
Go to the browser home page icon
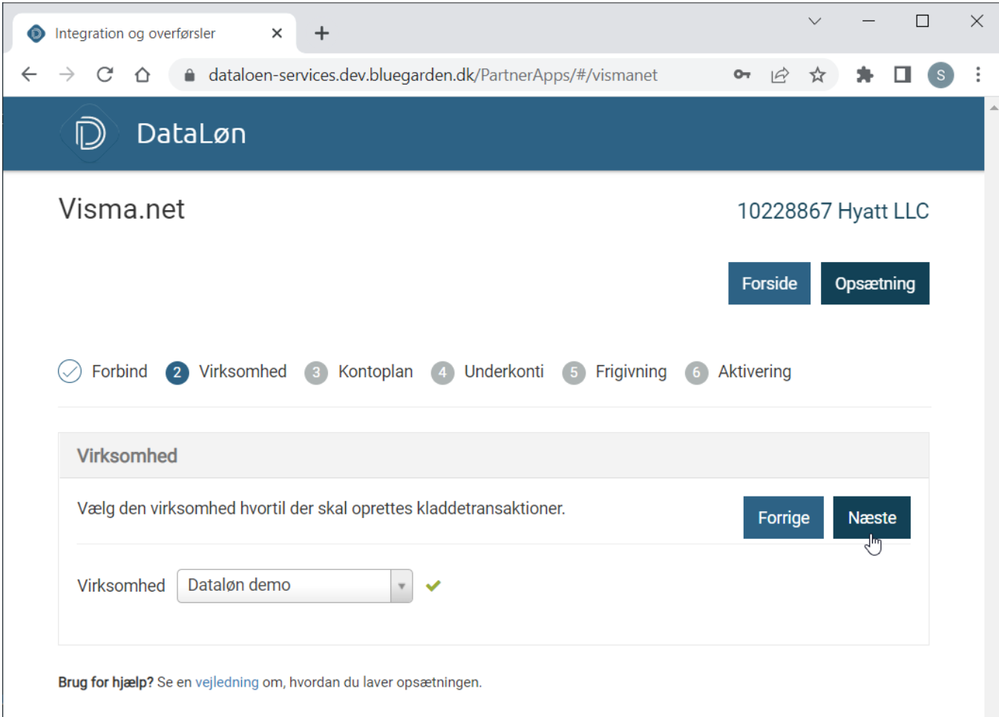(142, 75)
